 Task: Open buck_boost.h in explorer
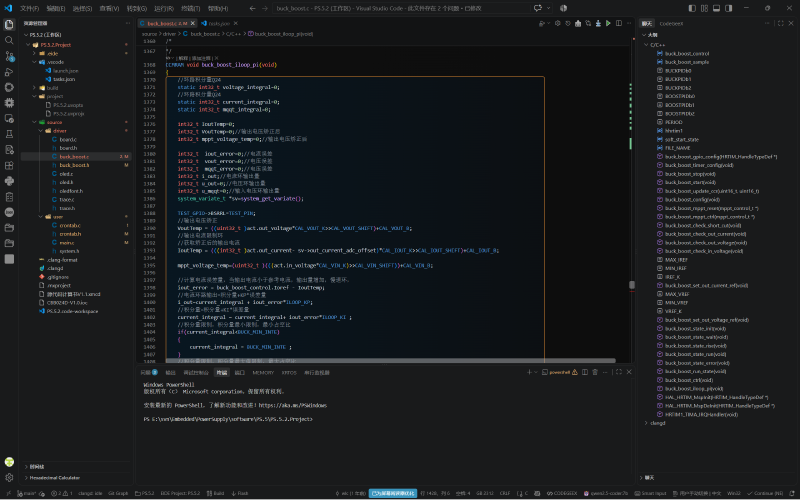(74, 165)
